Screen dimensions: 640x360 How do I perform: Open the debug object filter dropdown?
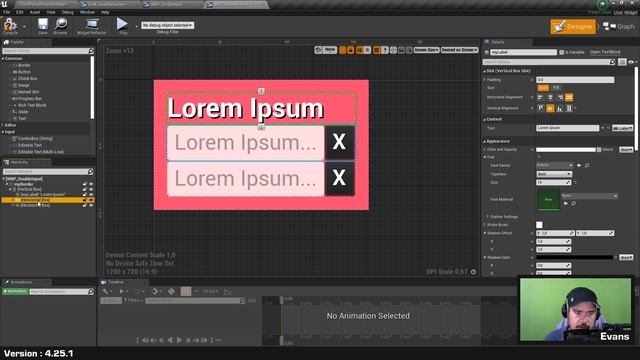click(x=167, y=25)
